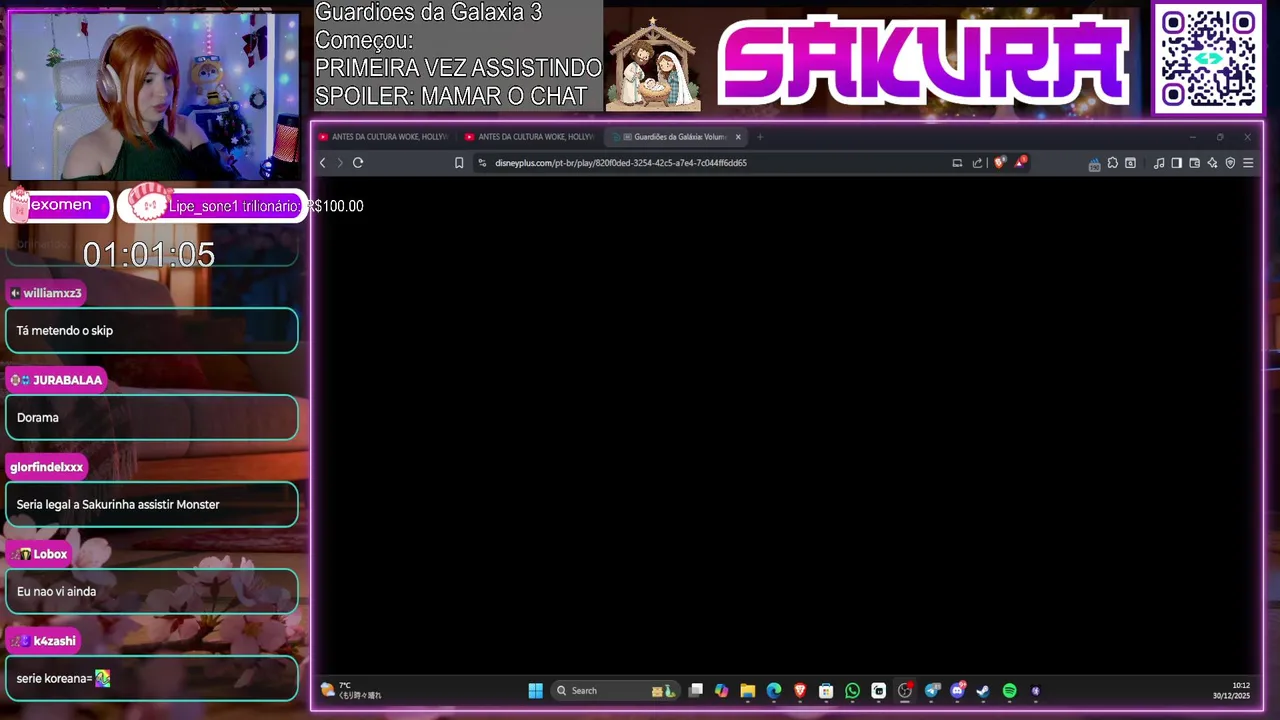The width and height of the screenshot is (1280, 720).
Task: Open Brave browser taskbar icon
Action: pyautogui.click(x=800, y=691)
